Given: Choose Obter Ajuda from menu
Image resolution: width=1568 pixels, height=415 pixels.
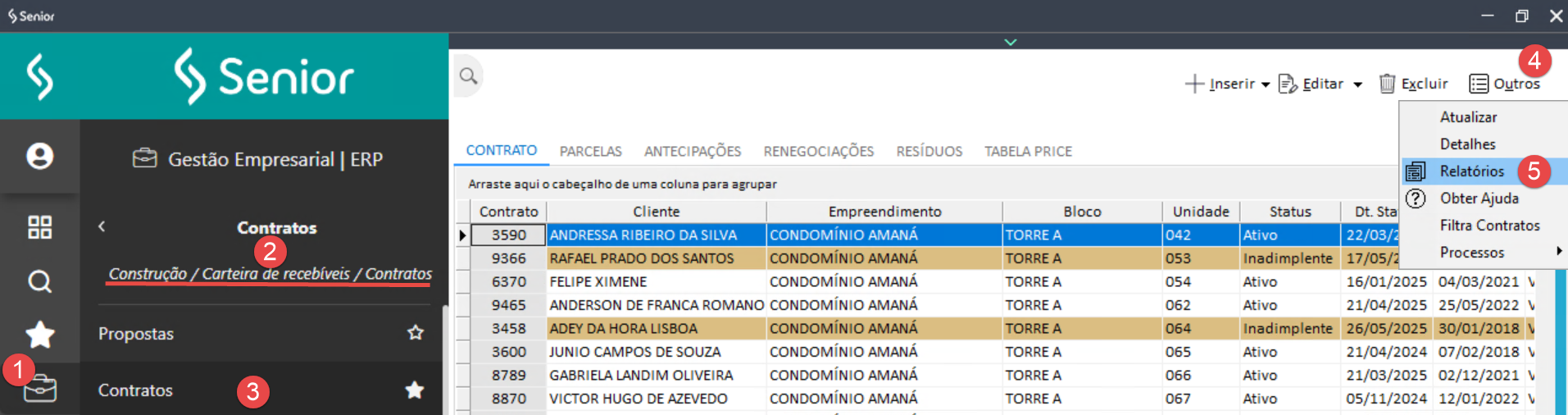Looking at the screenshot, I should pyautogui.click(x=1479, y=198).
